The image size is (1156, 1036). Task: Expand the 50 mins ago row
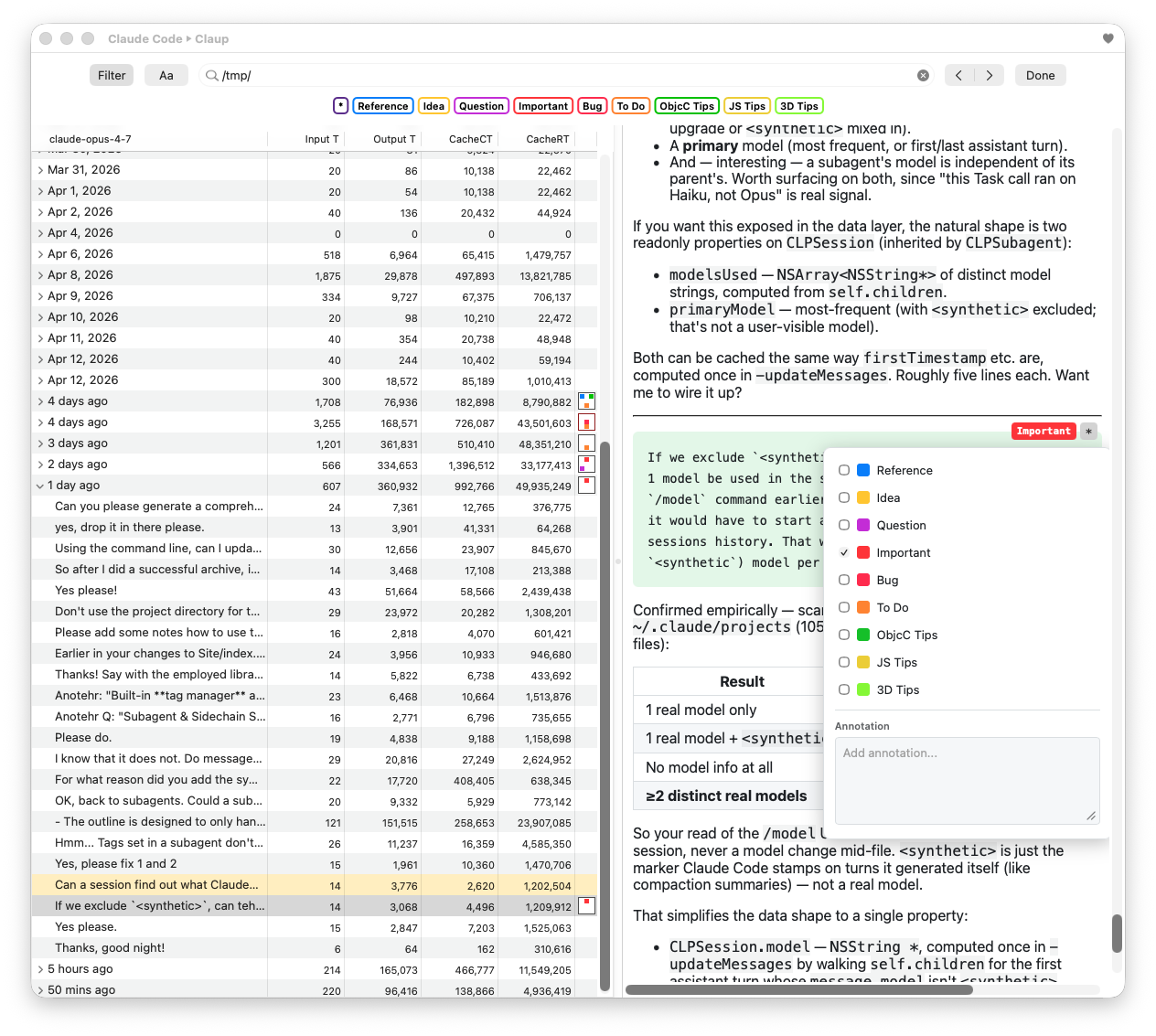[40, 990]
